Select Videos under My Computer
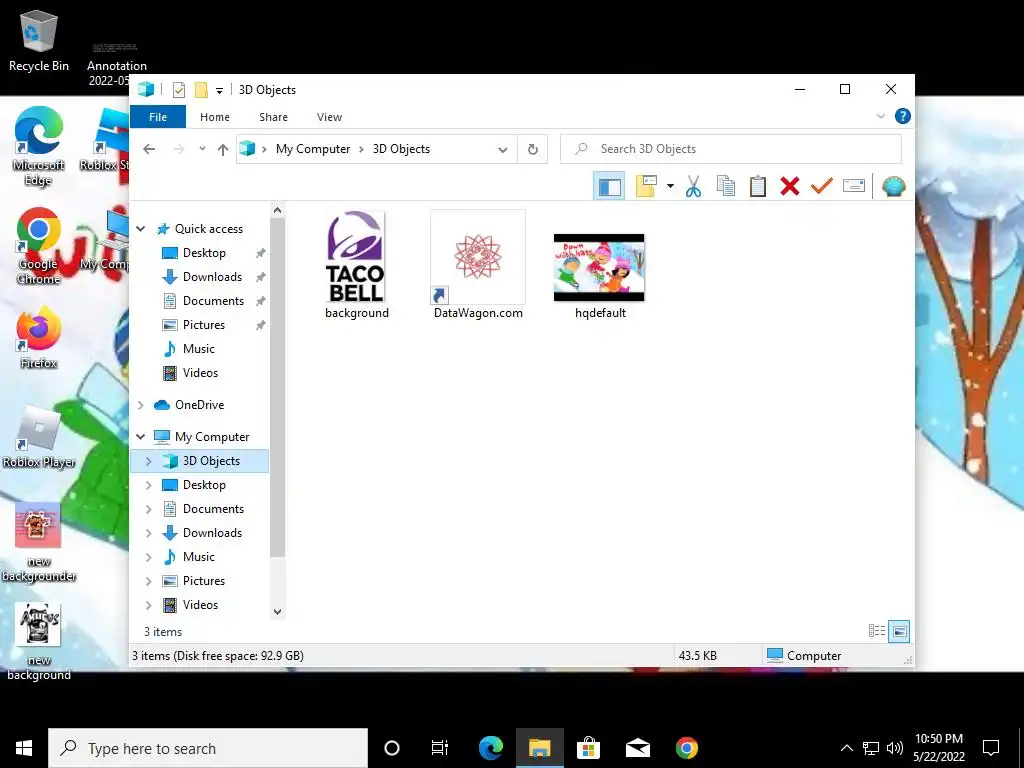The image size is (1024, 768). [200, 605]
